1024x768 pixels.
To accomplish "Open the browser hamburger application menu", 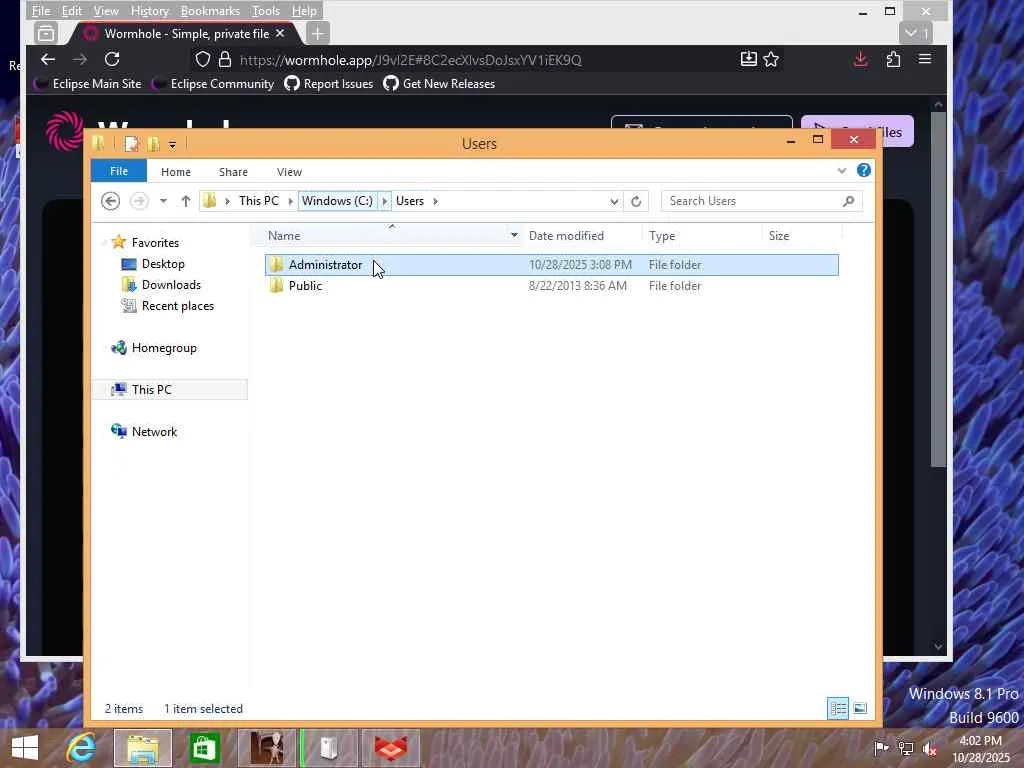I will click(925, 59).
